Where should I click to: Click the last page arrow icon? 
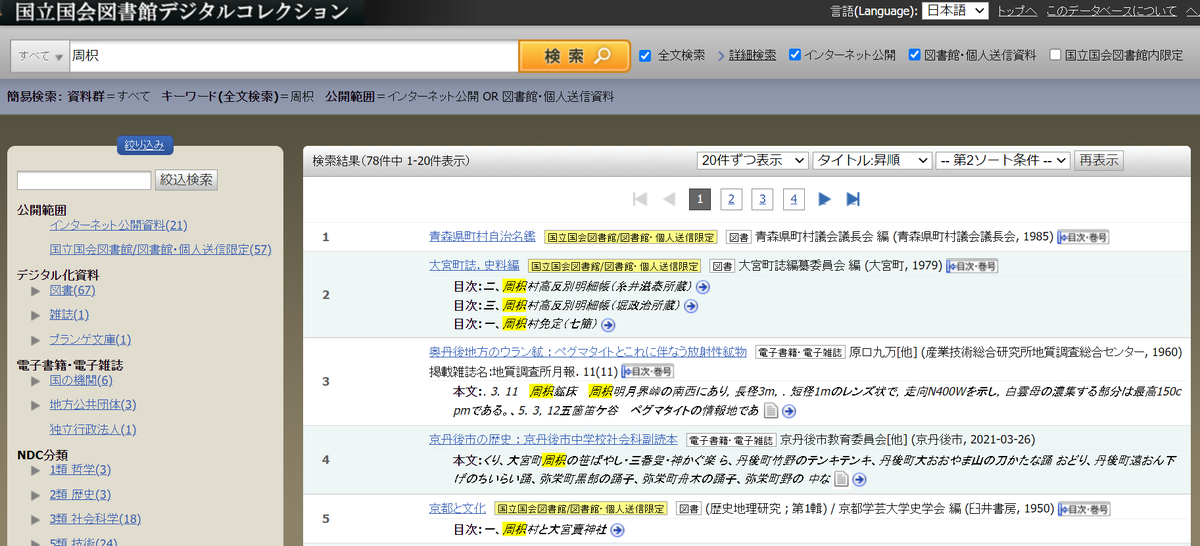853,199
